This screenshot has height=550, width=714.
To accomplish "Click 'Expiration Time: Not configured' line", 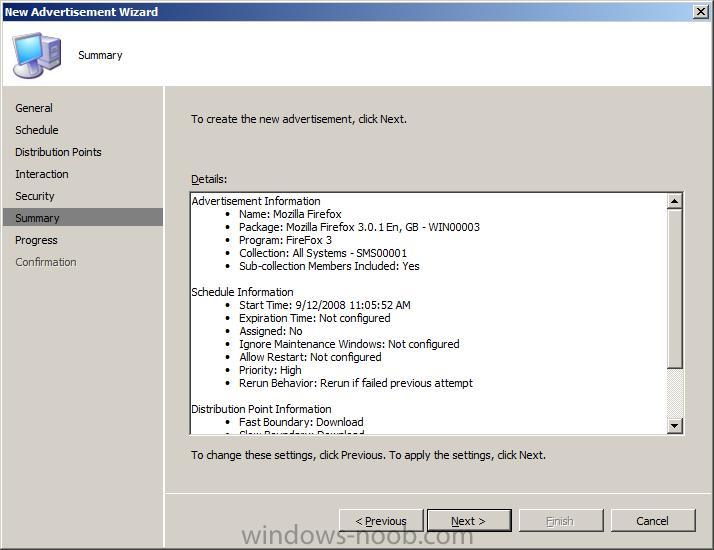I will point(315,318).
